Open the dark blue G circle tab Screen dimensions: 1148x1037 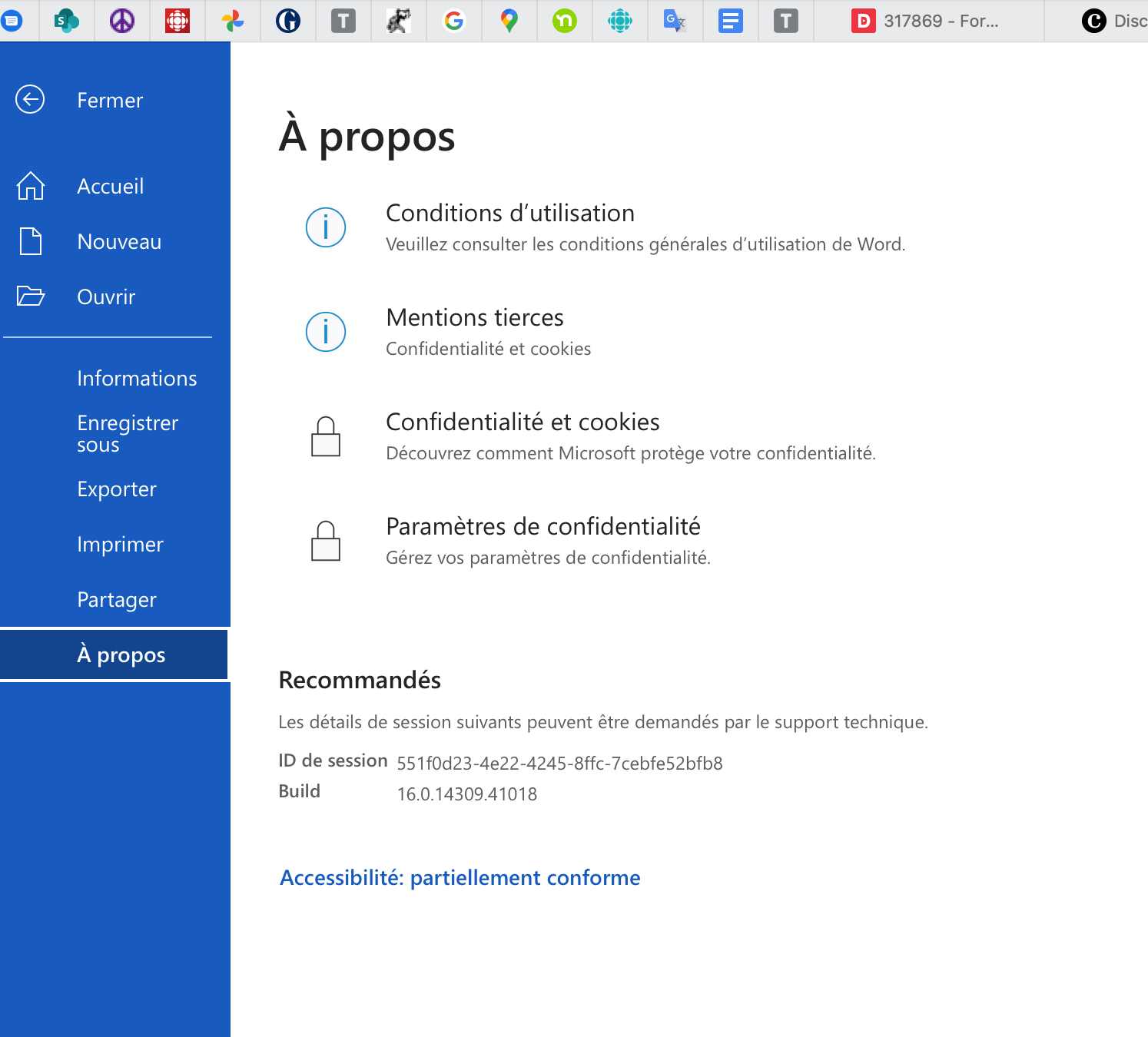click(x=288, y=21)
